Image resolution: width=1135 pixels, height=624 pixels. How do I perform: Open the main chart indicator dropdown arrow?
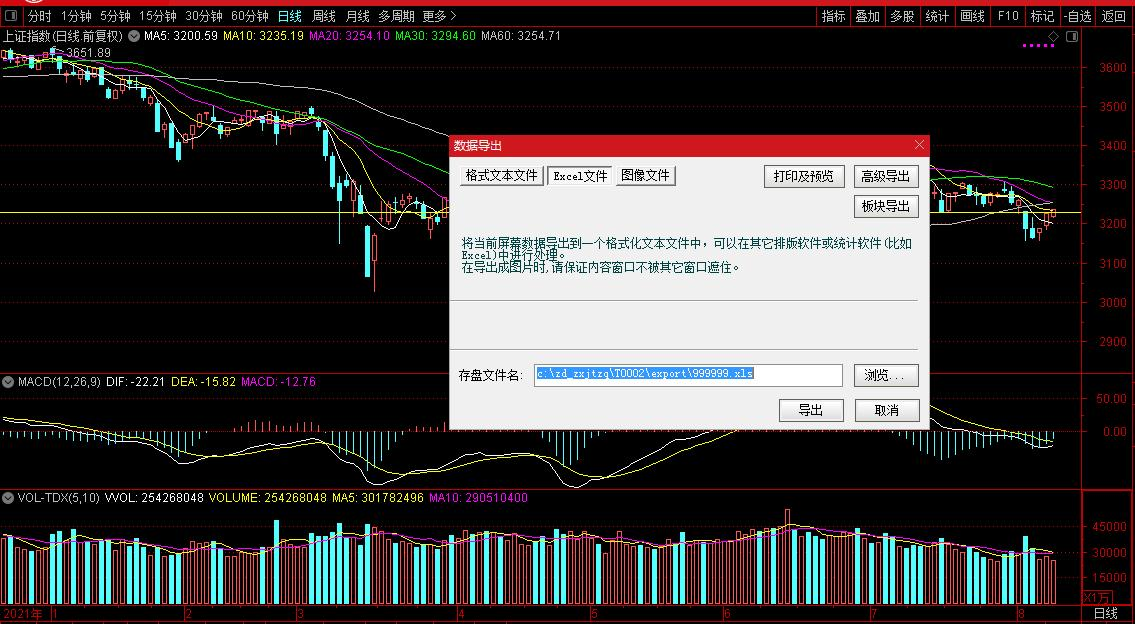coord(134,36)
